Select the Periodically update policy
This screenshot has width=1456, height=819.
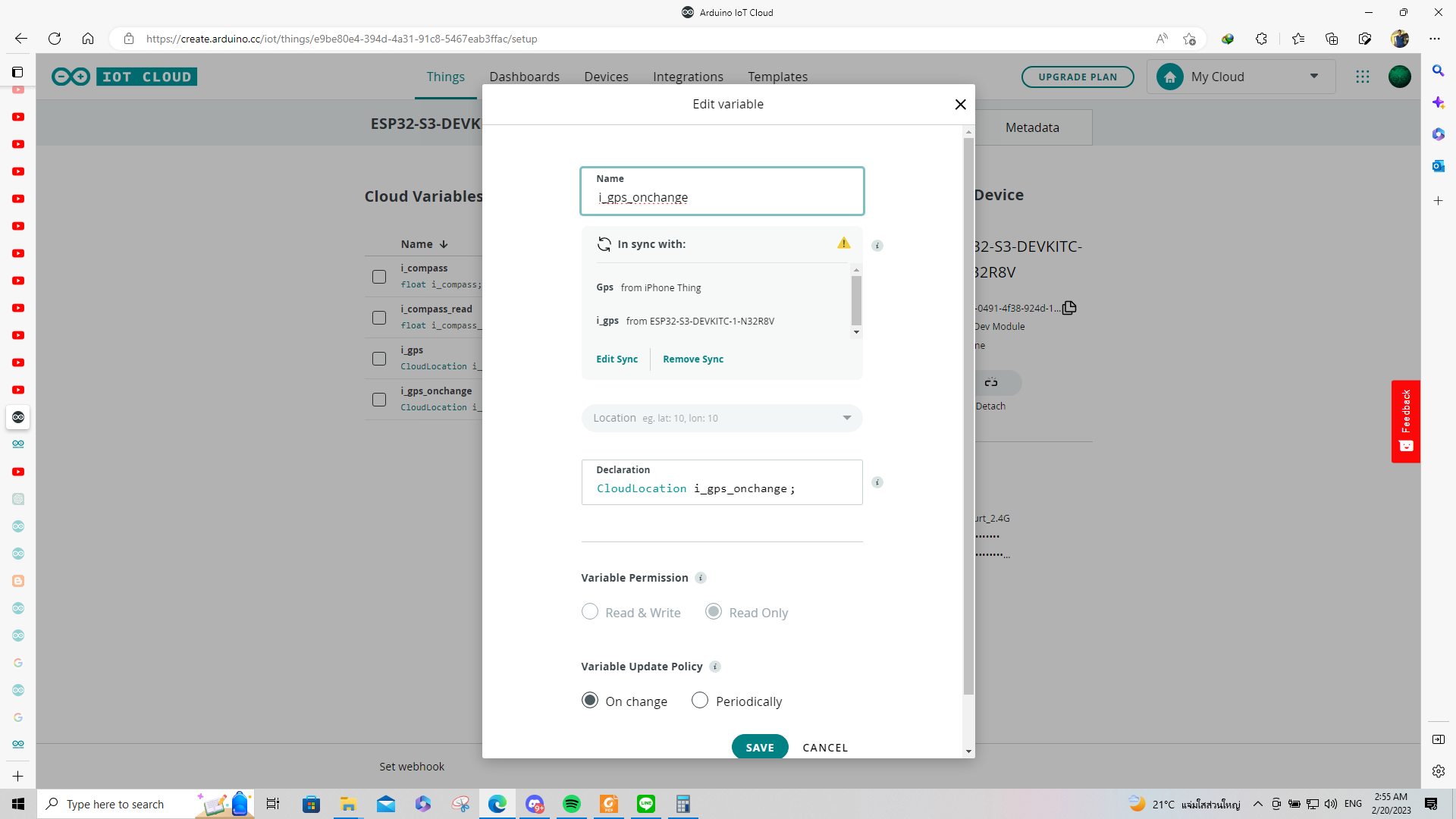point(700,701)
